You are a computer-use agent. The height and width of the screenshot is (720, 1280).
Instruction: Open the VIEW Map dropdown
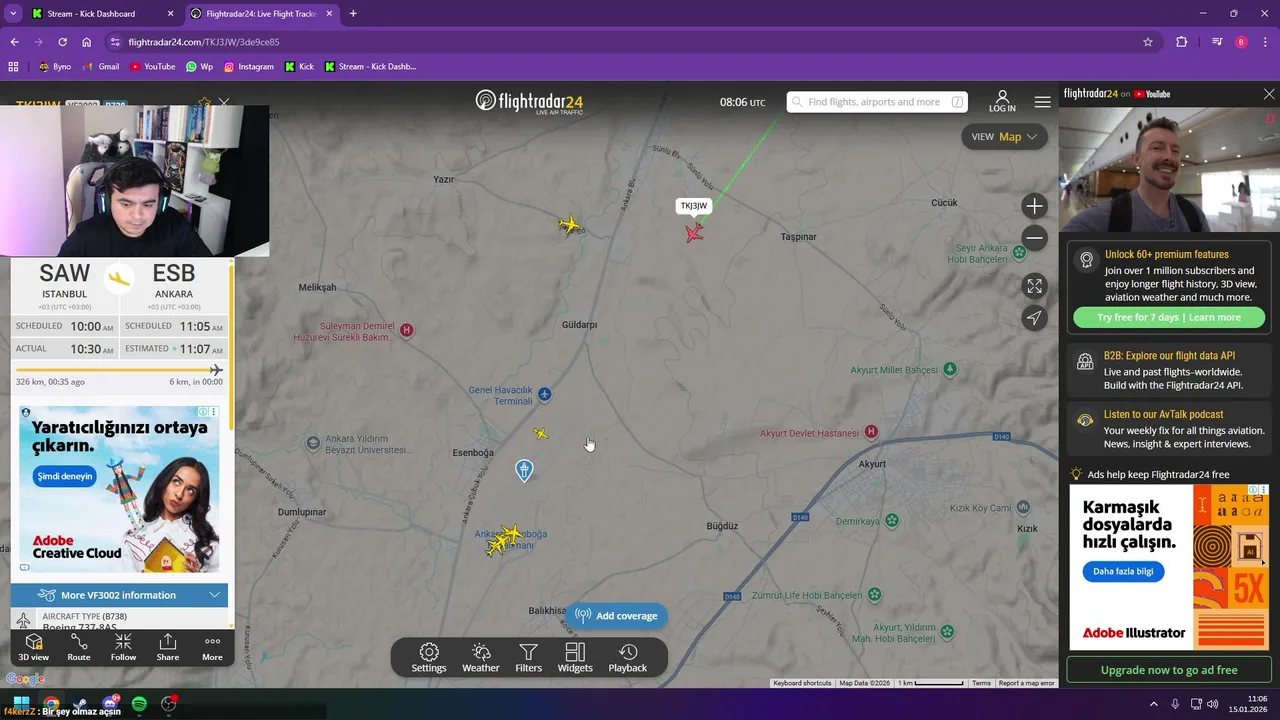coord(1004,137)
